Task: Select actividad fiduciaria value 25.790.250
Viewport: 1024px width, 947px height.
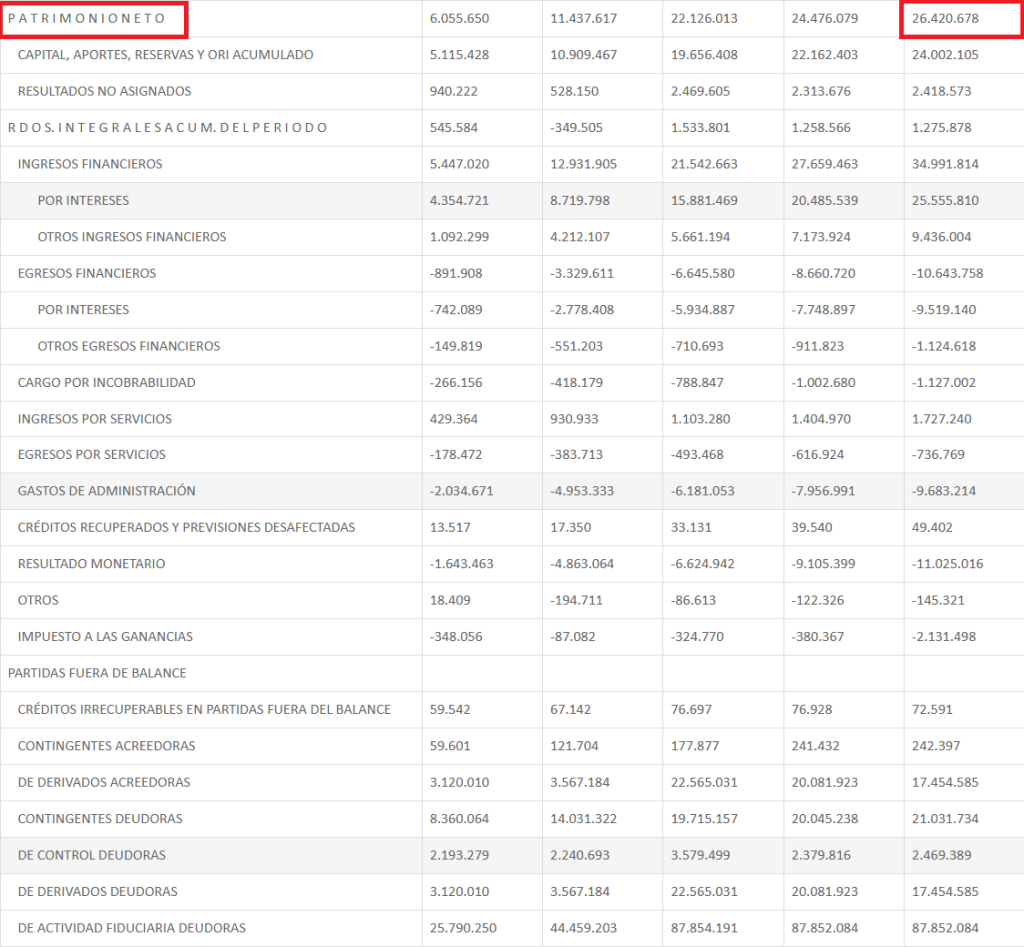Action: click(463, 928)
